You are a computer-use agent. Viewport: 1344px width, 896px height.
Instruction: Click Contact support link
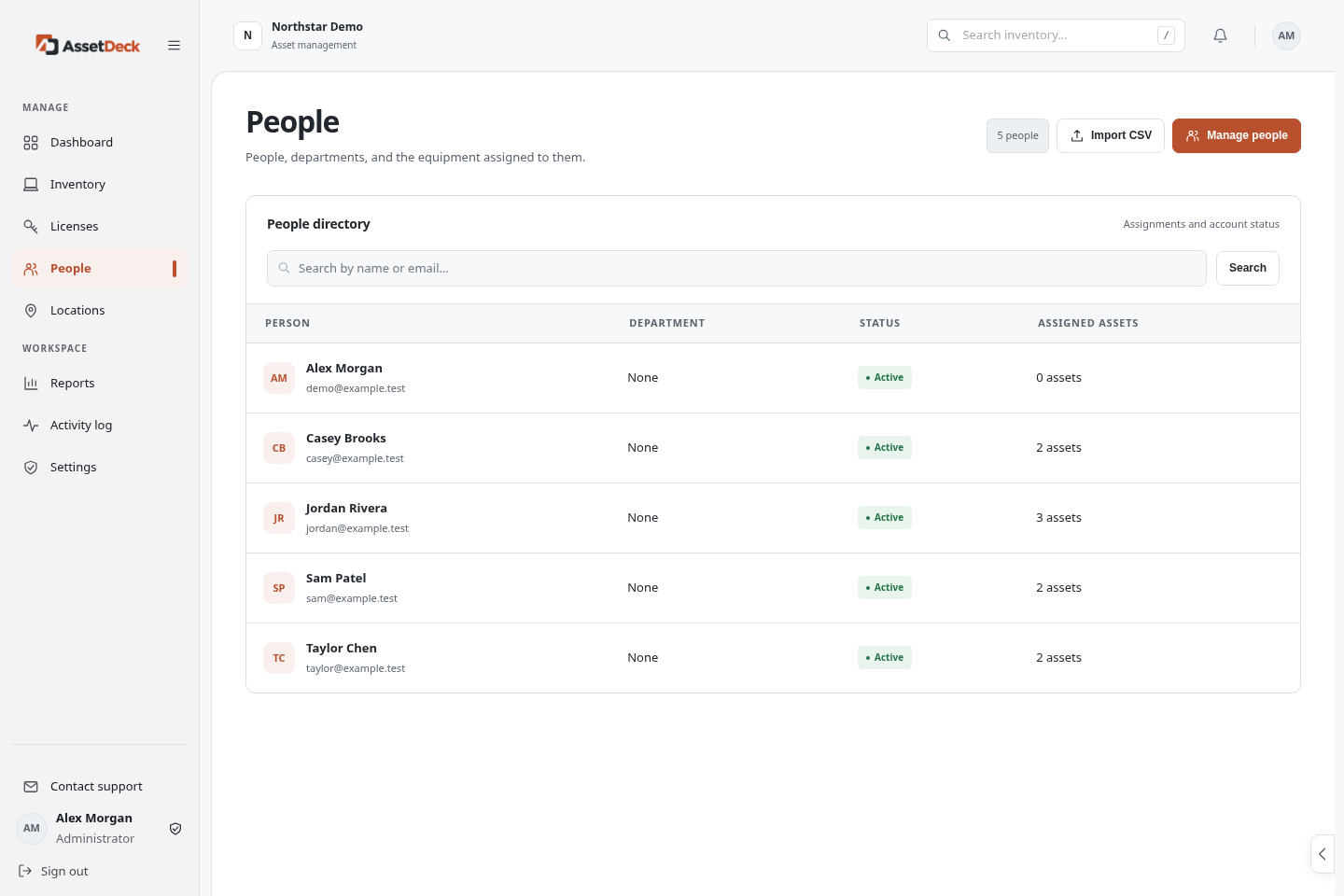click(99, 786)
